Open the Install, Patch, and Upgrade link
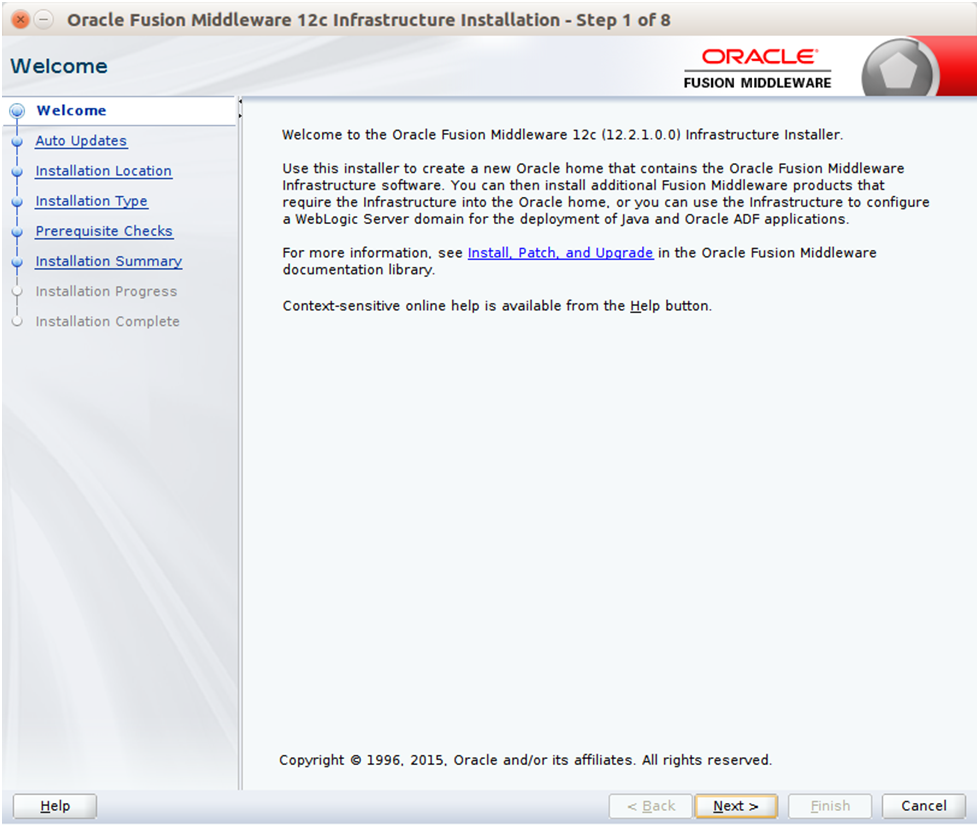Viewport: 979px width, 827px height. (x=561, y=253)
